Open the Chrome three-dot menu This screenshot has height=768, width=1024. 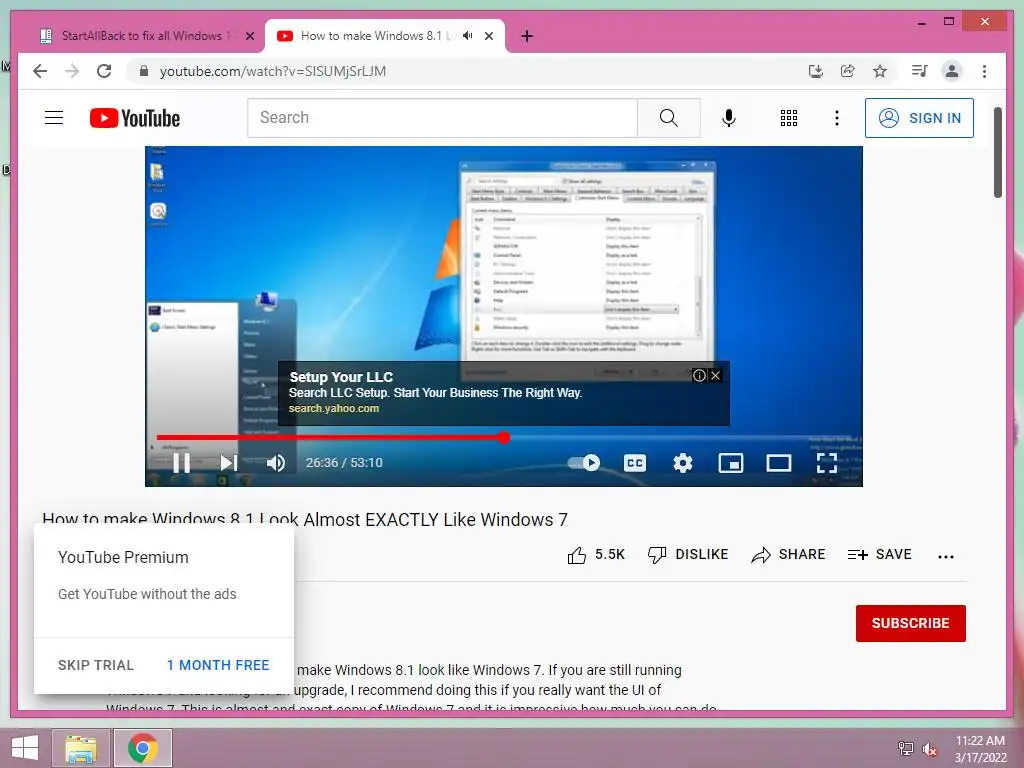985,71
